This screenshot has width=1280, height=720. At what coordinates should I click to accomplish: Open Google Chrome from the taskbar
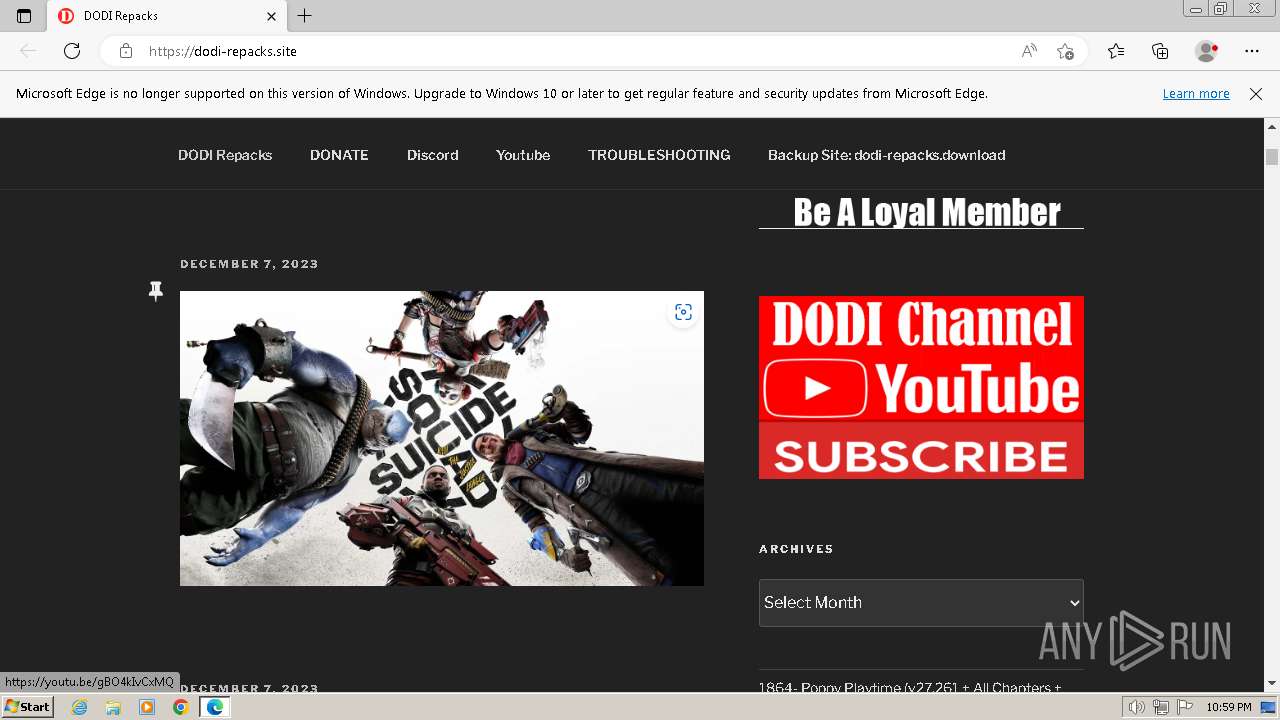180,707
